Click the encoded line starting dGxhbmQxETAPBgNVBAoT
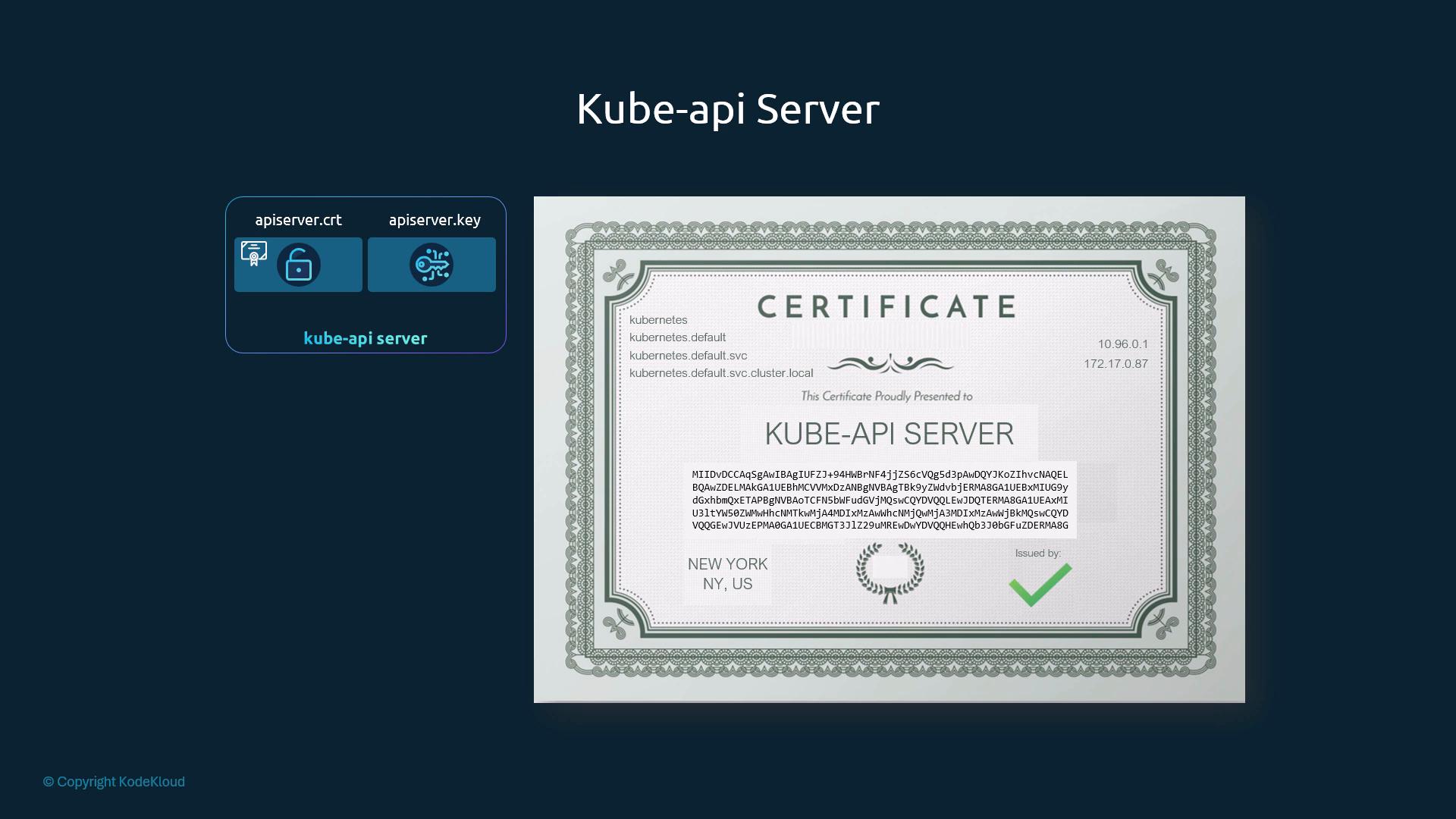The height and width of the screenshot is (819, 1456). pos(880,500)
